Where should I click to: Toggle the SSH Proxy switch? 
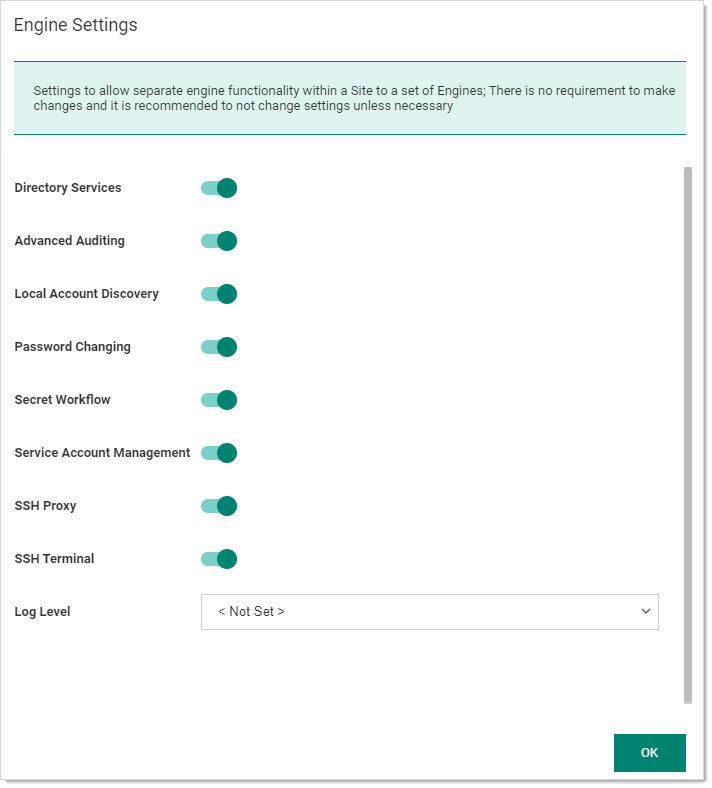[219, 506]
